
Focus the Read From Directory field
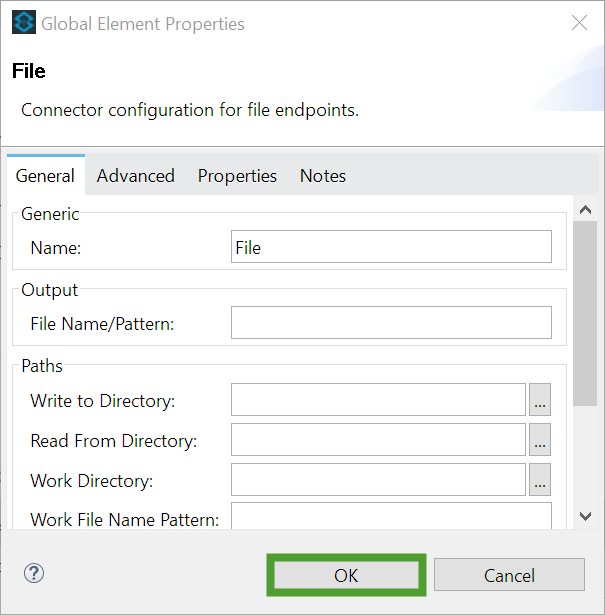[378, 440]
